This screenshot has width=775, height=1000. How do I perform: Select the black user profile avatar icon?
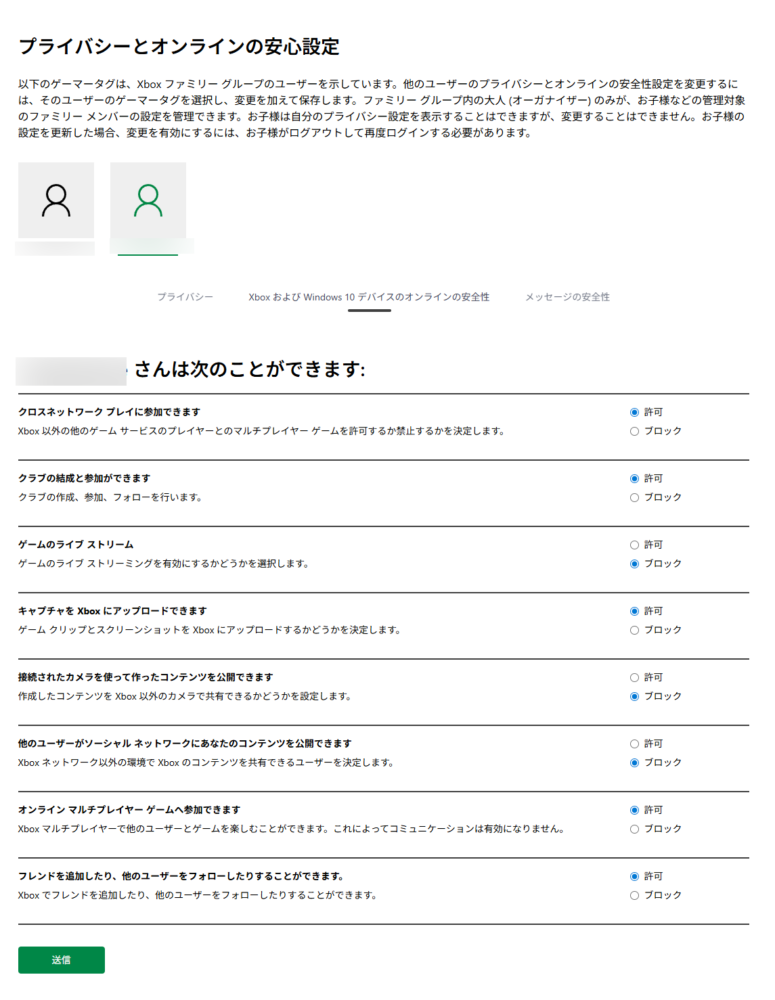56,201
